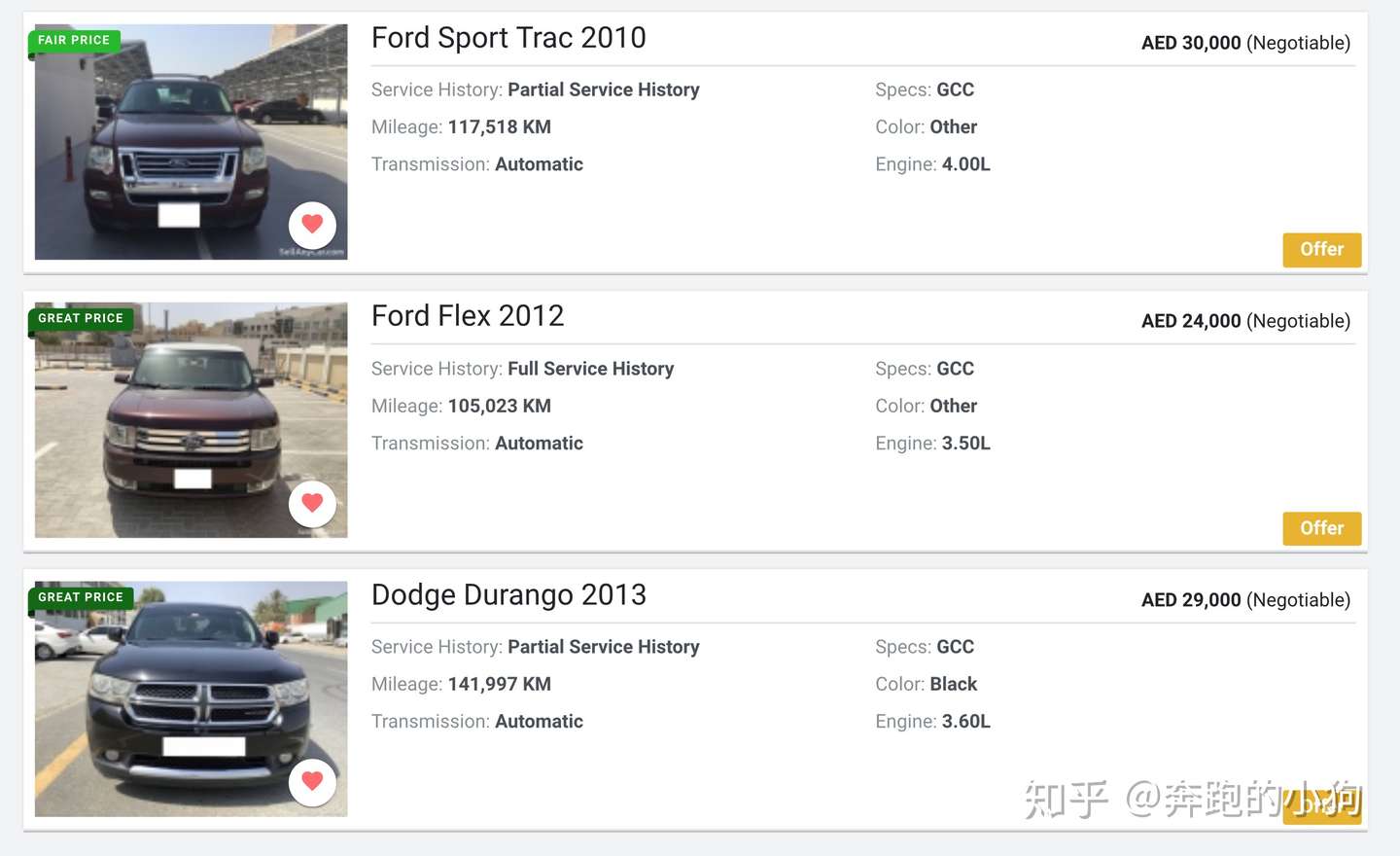
Task: Click Color Other on Sport Trac
Action: pyautogui.click(x=926, y=127)
